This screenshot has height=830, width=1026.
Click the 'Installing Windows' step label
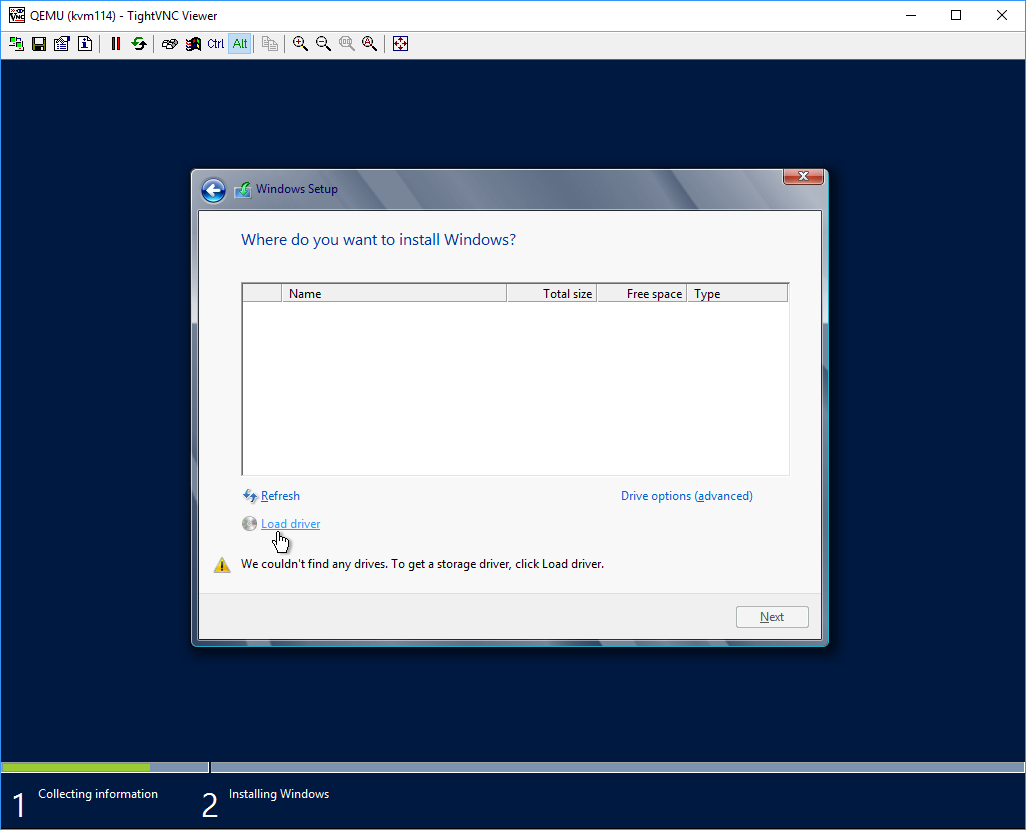279,794
